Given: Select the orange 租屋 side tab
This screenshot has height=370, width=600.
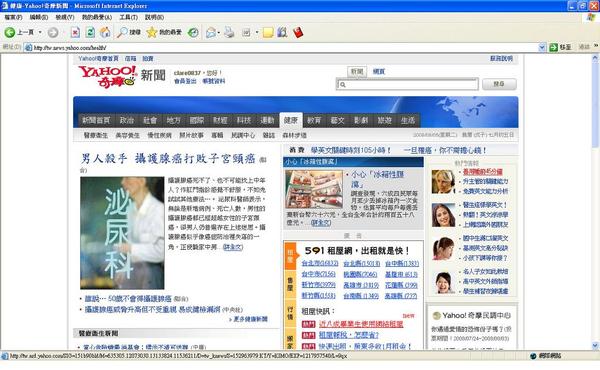Looking at the screenshot, I should (290, 256).
